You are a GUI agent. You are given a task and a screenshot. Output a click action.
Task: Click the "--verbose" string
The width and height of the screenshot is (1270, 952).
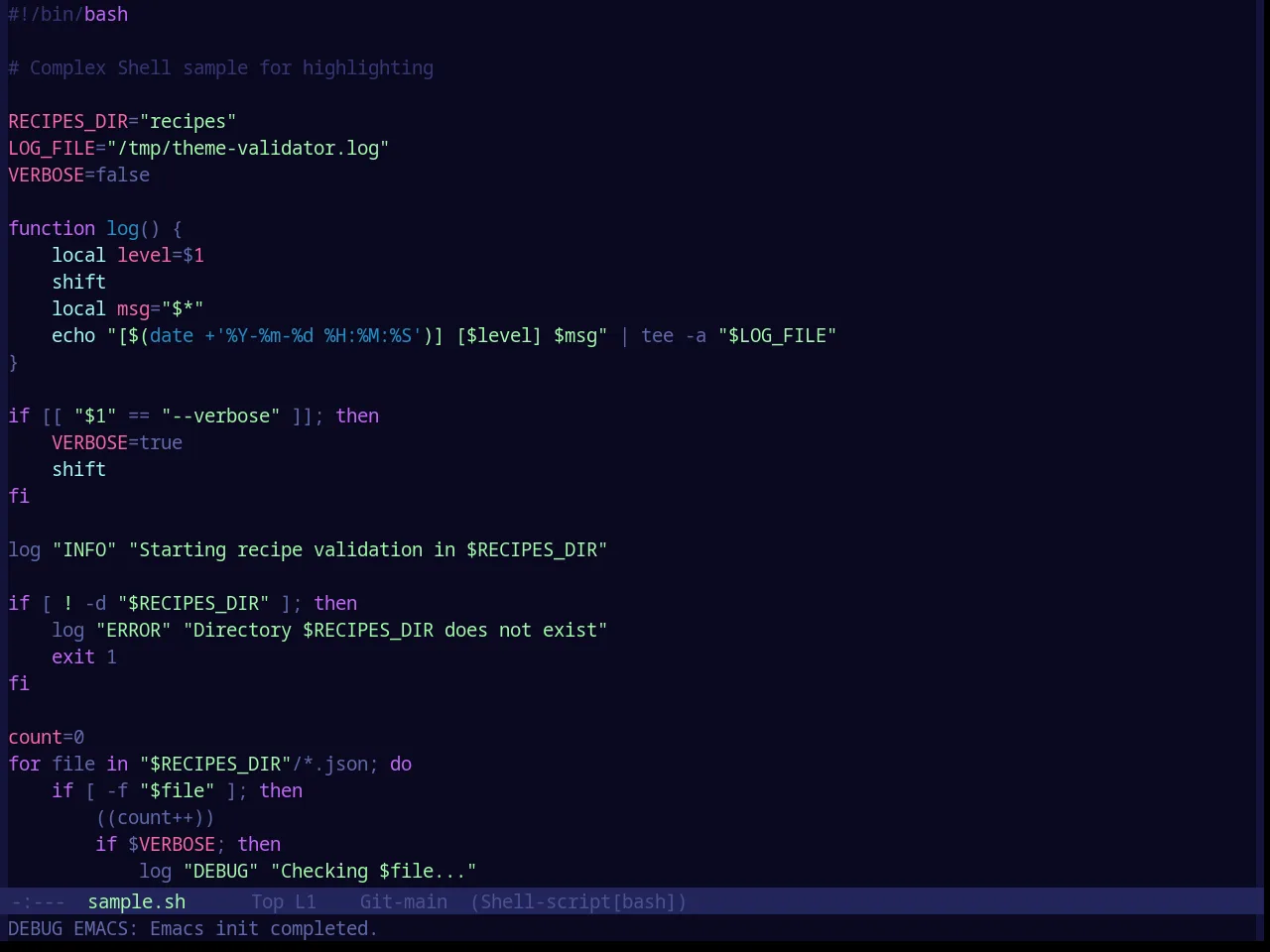220,416
